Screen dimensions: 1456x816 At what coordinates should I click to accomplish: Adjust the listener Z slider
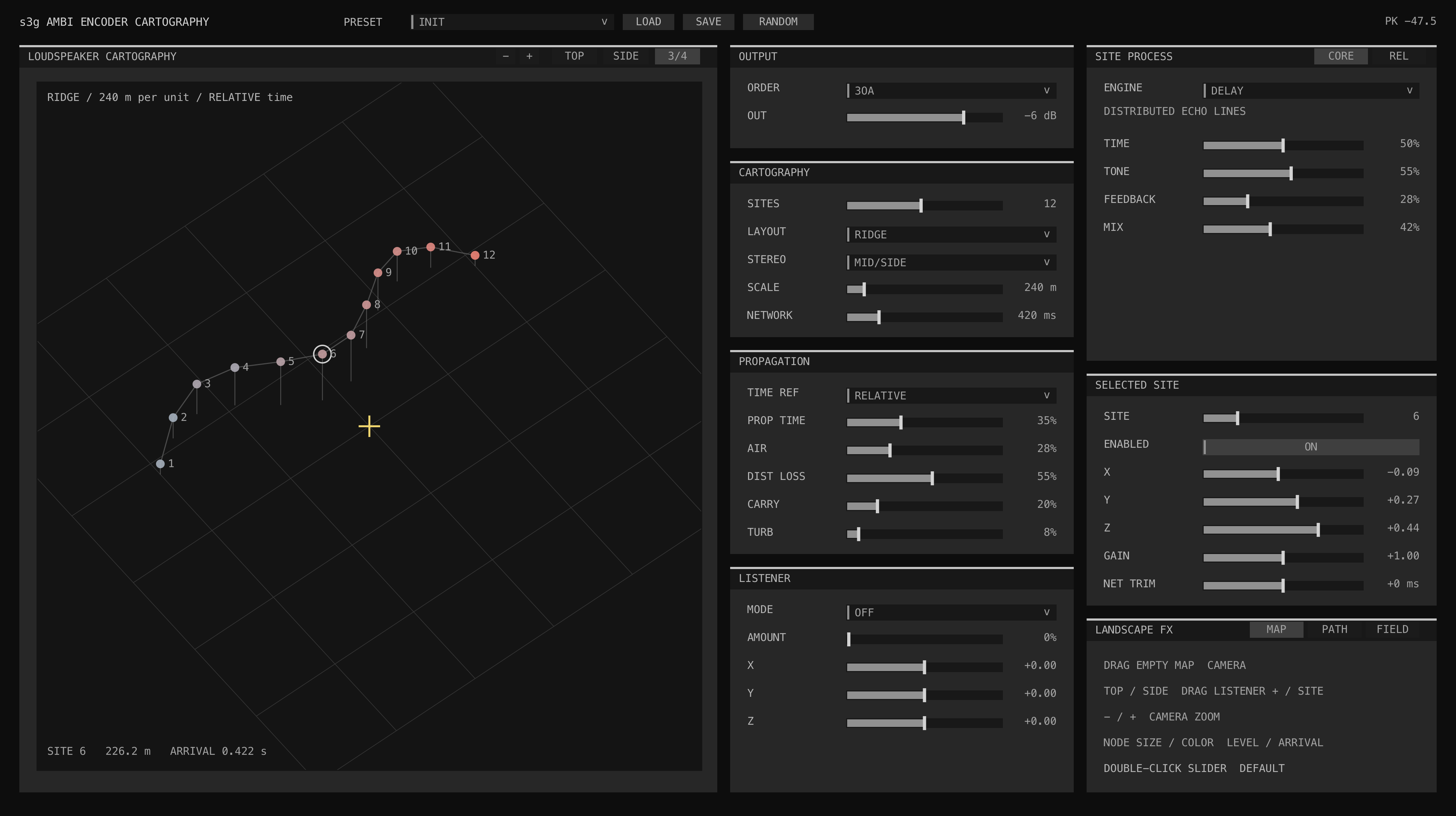tap(925, 723)
